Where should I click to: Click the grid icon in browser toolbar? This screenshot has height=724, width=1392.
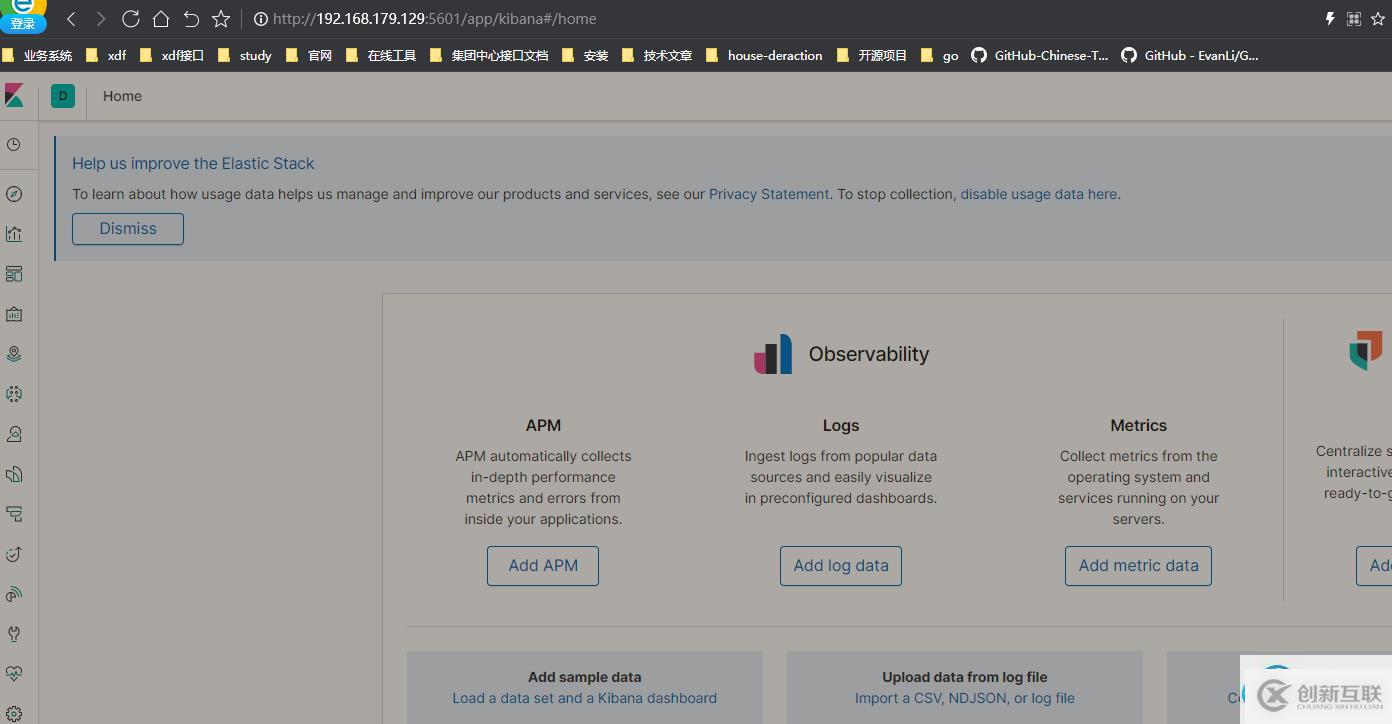pyautogui.click(x=1354, y=19)
